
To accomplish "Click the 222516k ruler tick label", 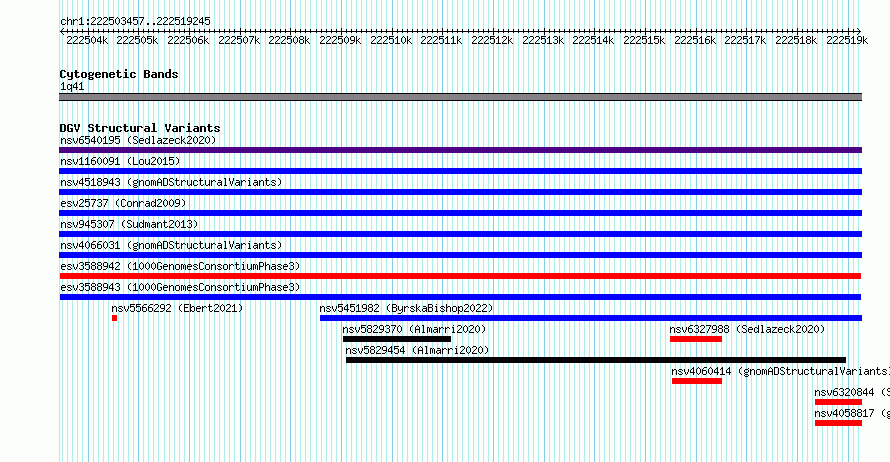I will 695,40.
